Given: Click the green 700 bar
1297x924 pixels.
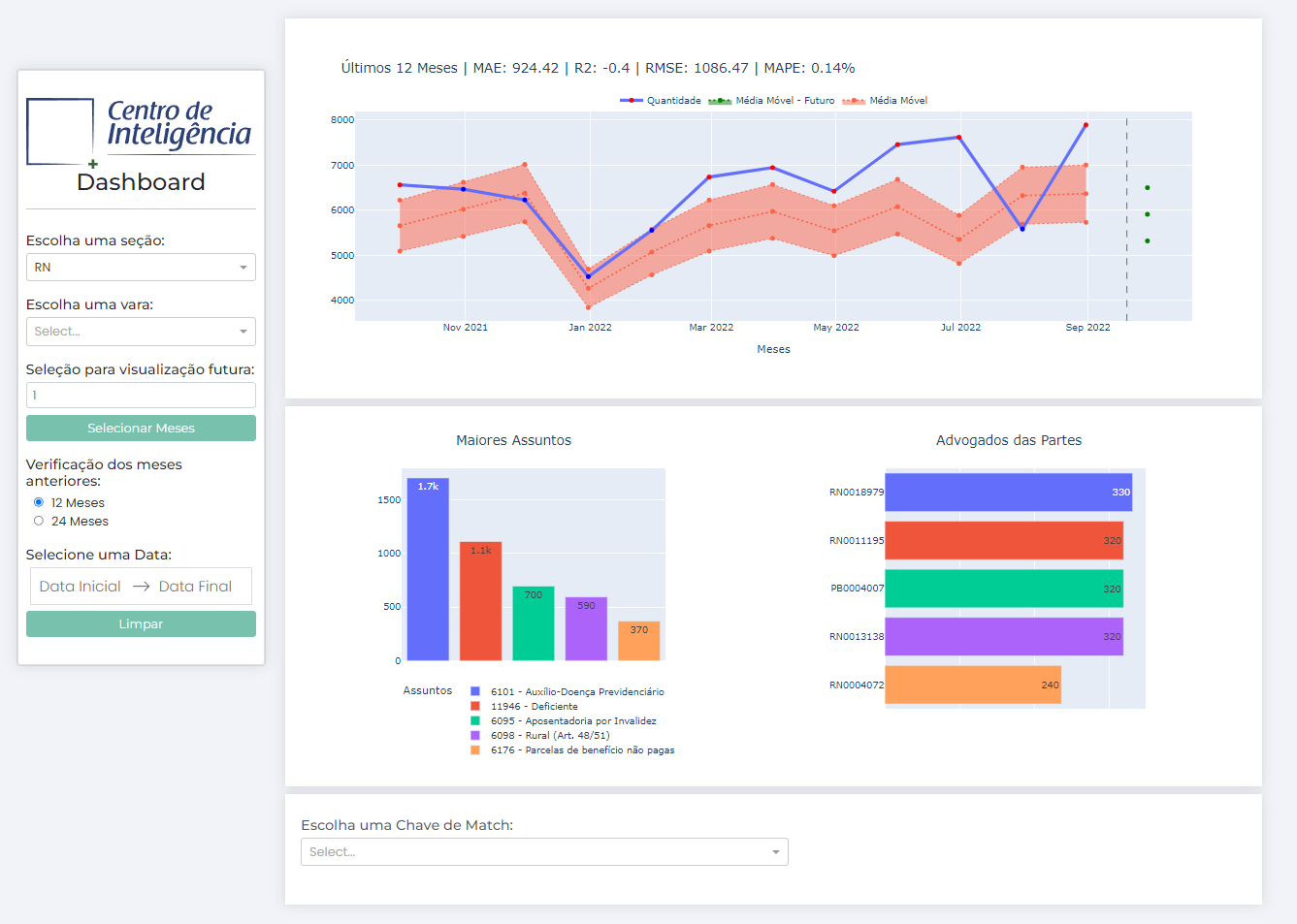Looking at the screenshot, I should [534, 623].
